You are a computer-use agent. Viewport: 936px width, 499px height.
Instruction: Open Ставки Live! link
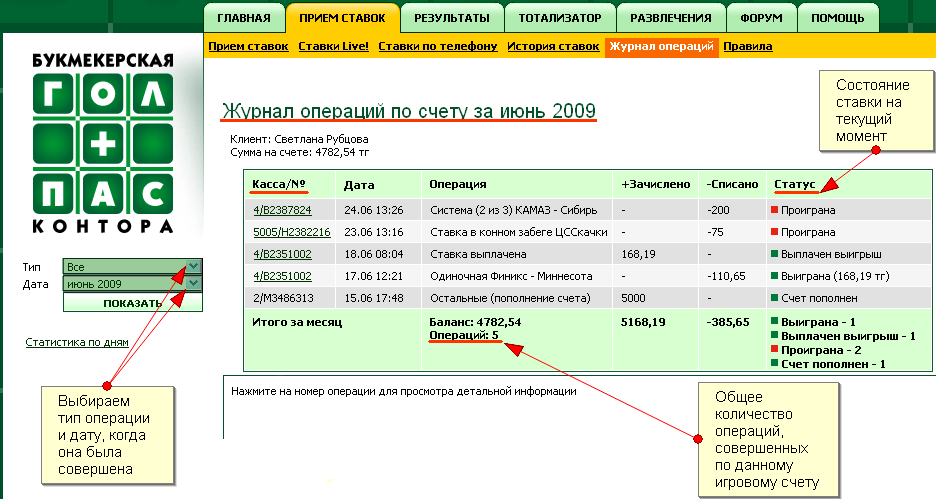(334, 47)
